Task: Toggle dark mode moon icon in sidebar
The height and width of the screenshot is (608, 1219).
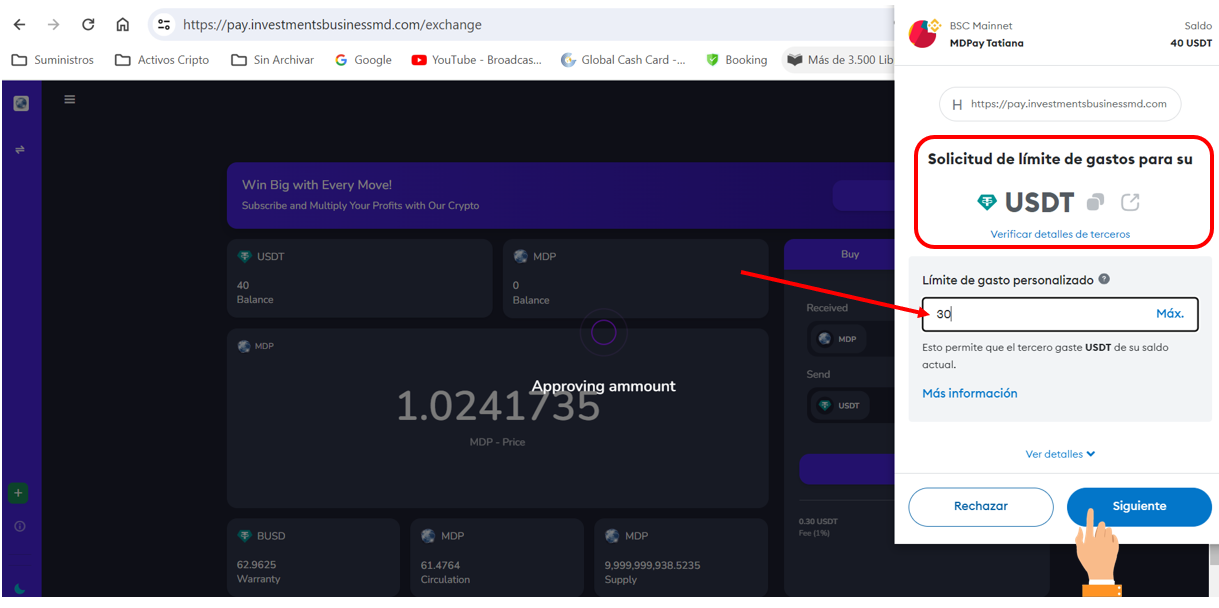Action: (20, 589)
